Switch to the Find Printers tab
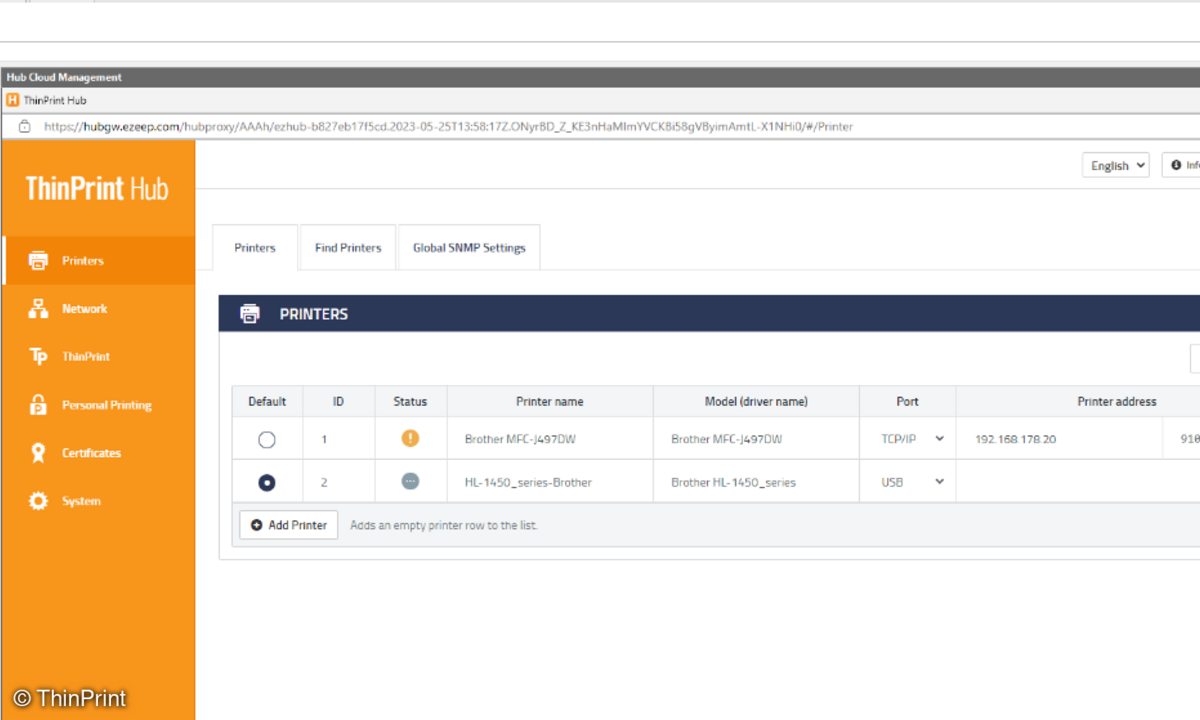 (348, 248)
